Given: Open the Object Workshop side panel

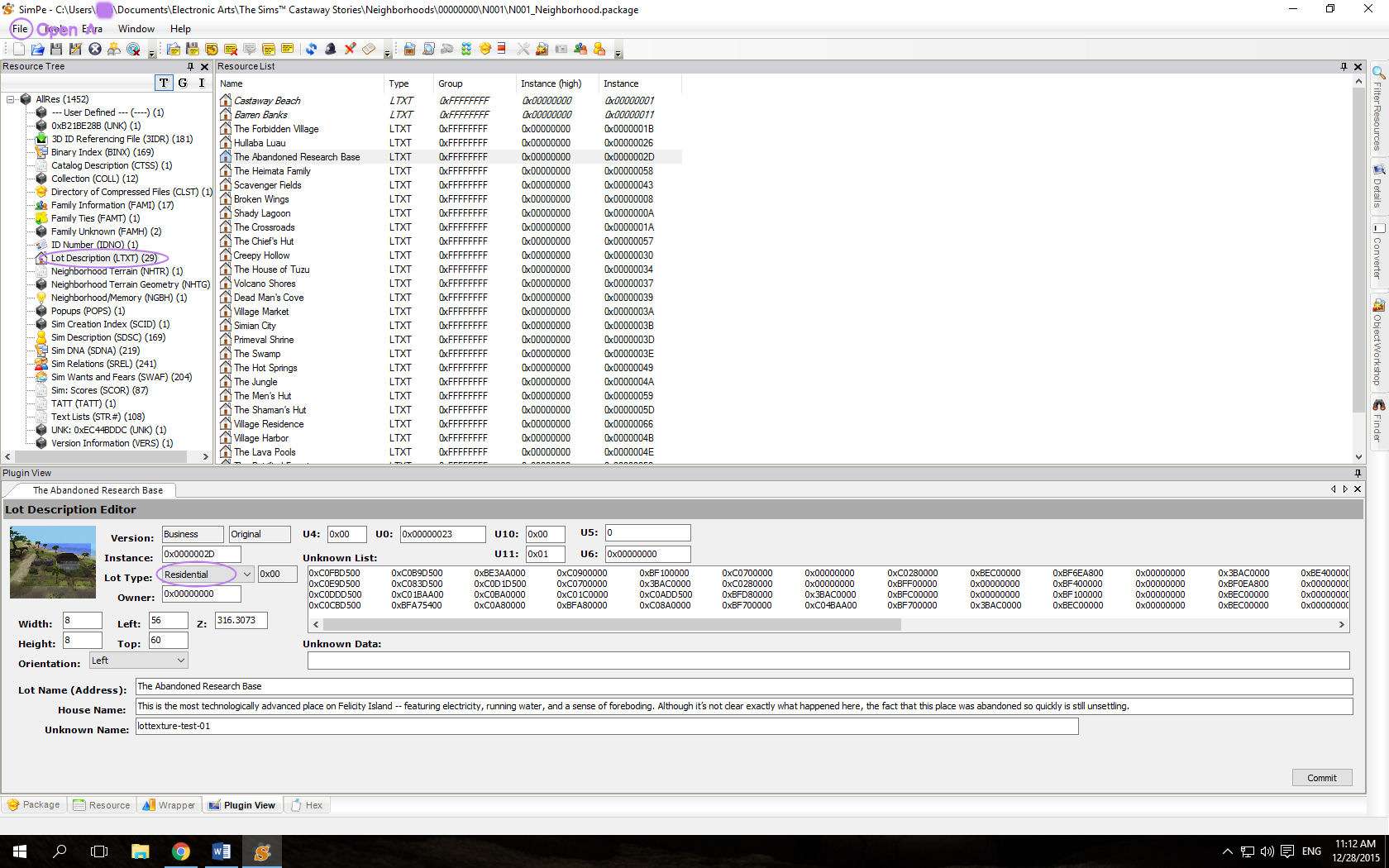Looking at the screenshot, I should pos(1377,342).
